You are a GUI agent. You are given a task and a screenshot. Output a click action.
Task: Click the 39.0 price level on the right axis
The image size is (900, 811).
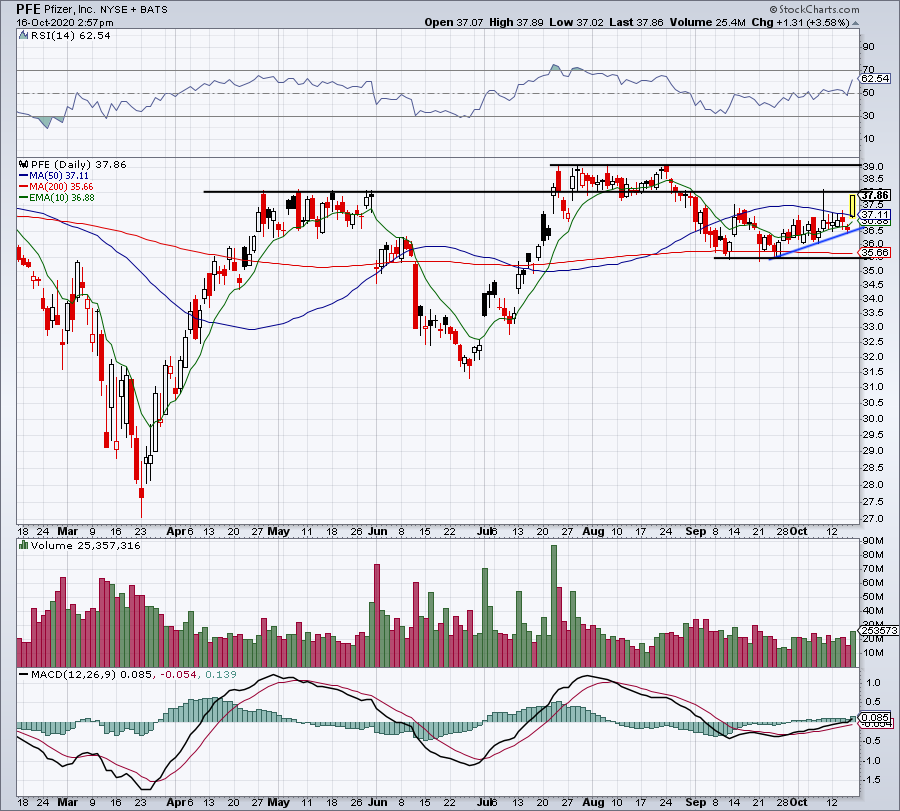pos(872,166)
